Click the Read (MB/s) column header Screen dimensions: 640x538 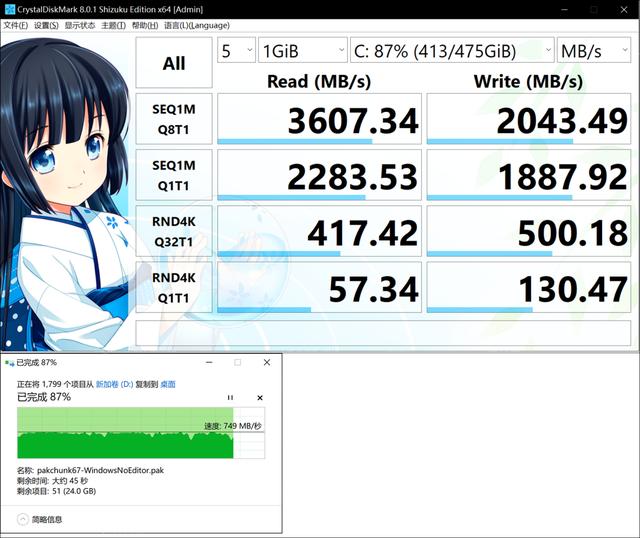click(x=319, y=81)
